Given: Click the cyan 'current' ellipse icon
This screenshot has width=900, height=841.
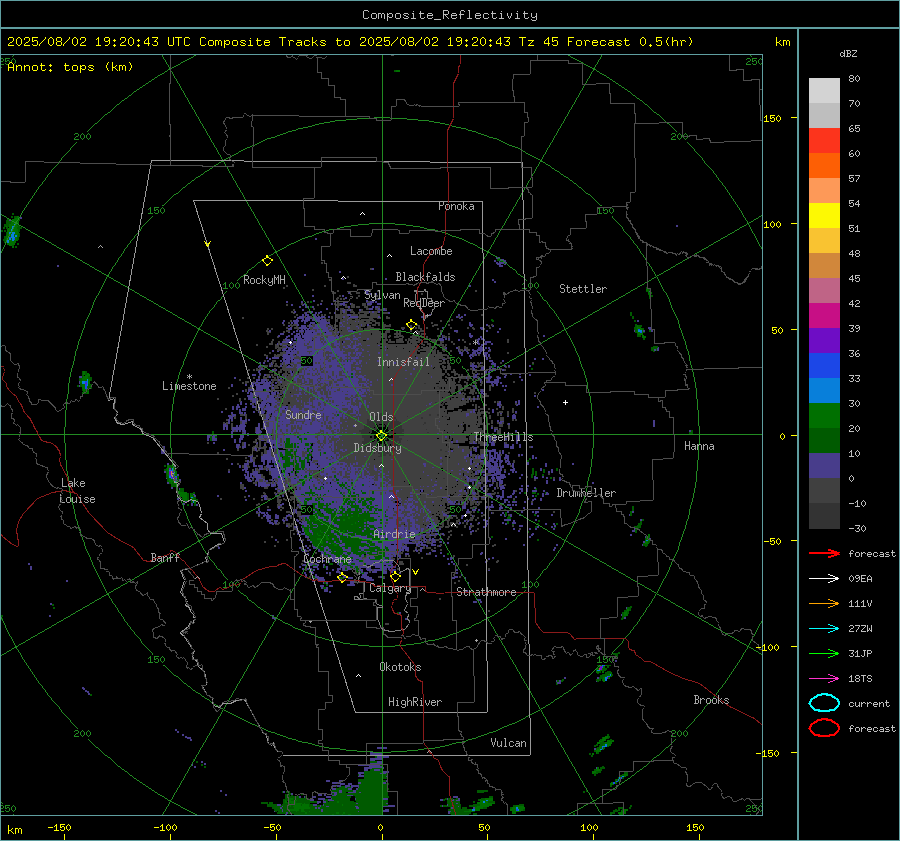Looking at the screenshot, I should click(824, 703).
